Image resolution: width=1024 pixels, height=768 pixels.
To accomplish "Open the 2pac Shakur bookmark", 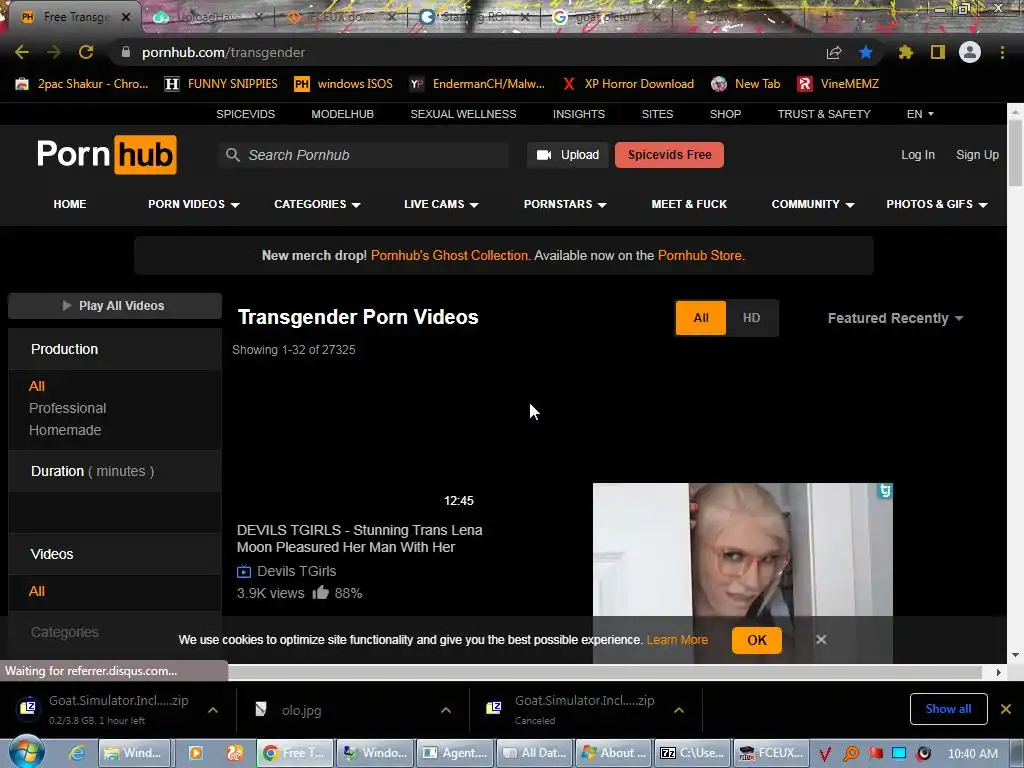I will (x=82, y=84).
